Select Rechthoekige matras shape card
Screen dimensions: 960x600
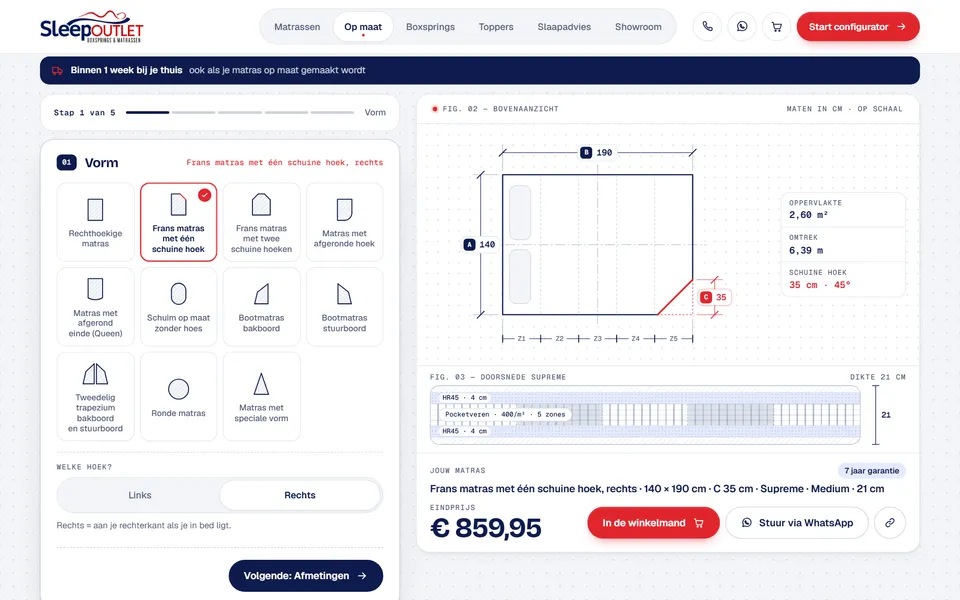[x=96, y=222]
